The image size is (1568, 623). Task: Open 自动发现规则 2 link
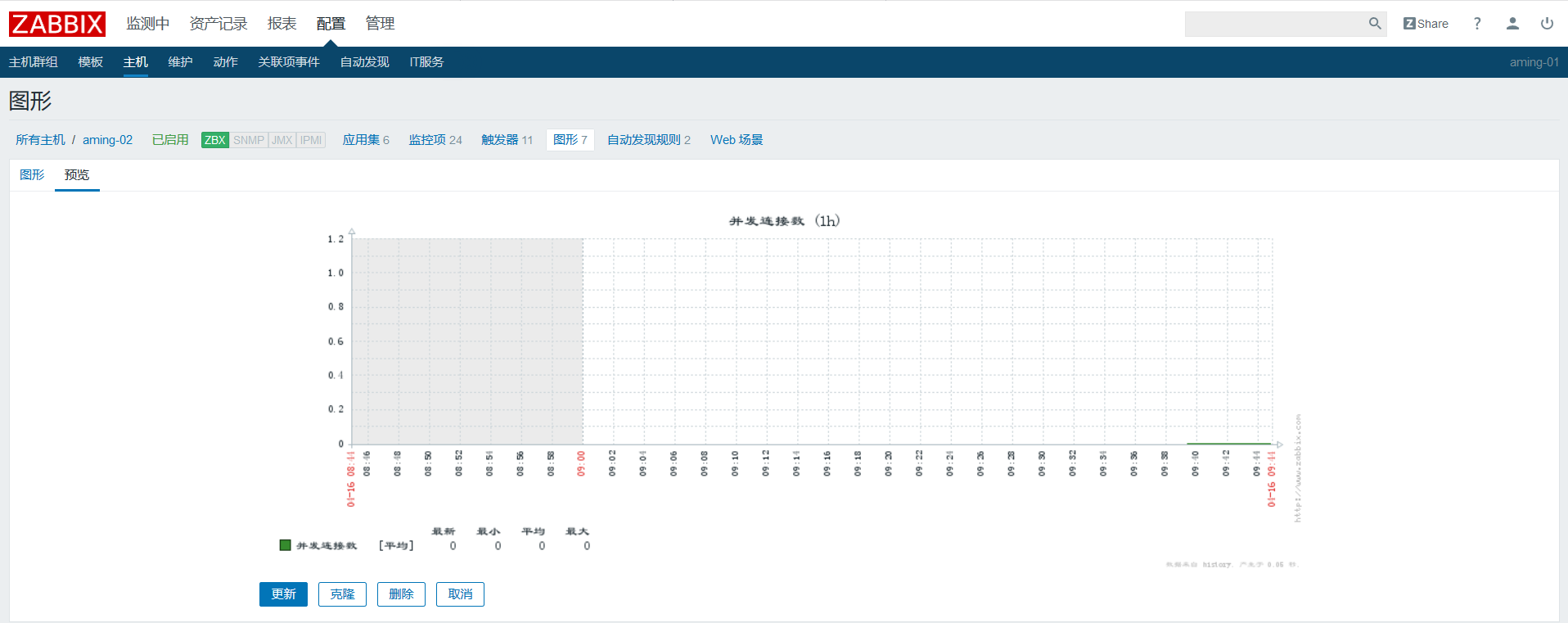(x=649, y=140)
